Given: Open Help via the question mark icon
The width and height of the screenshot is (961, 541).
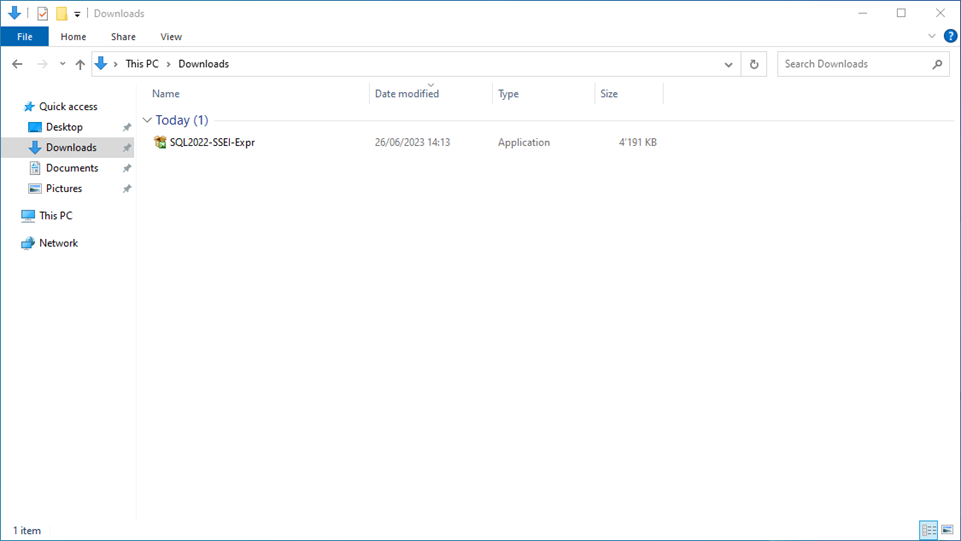Looking at the screenshot, I should click(950, 36).
